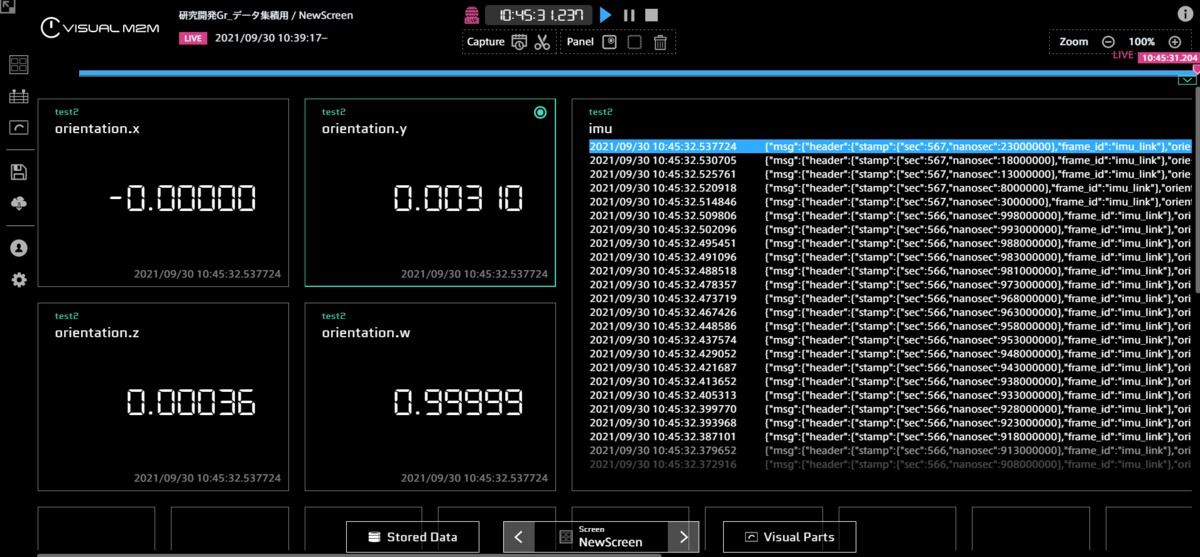Select imu row 10:45:32.520918

(x=890, y=188)
